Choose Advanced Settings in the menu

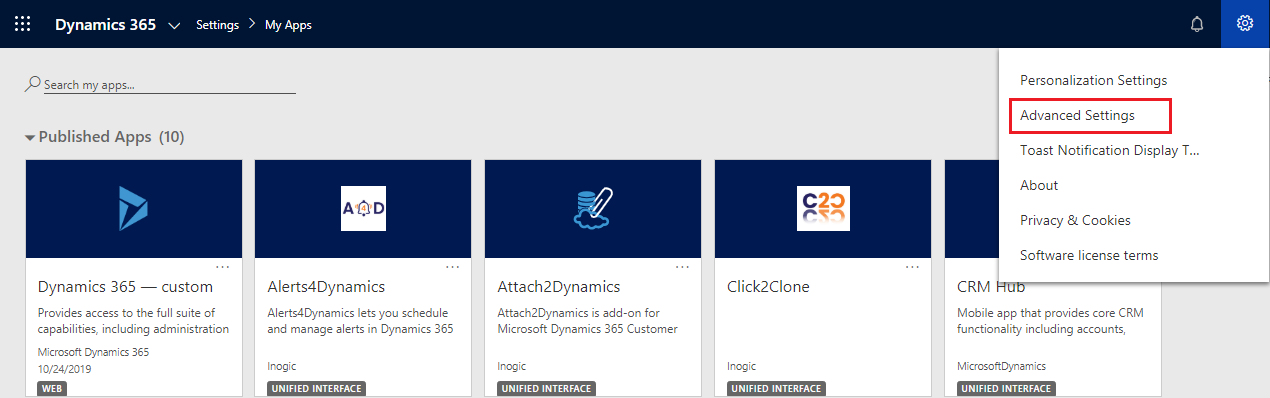[1077, 115]
